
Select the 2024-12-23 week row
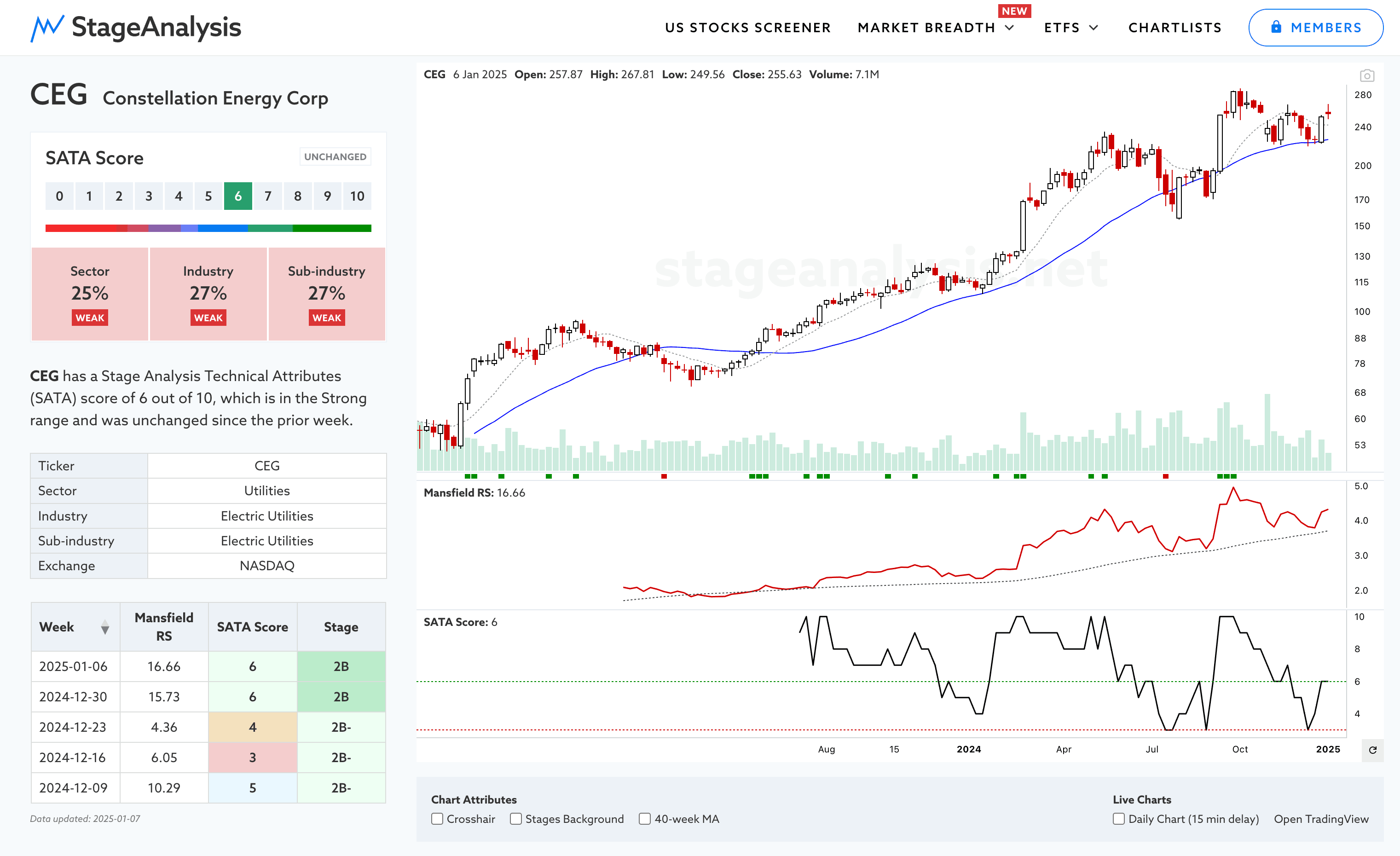[208, 727]
